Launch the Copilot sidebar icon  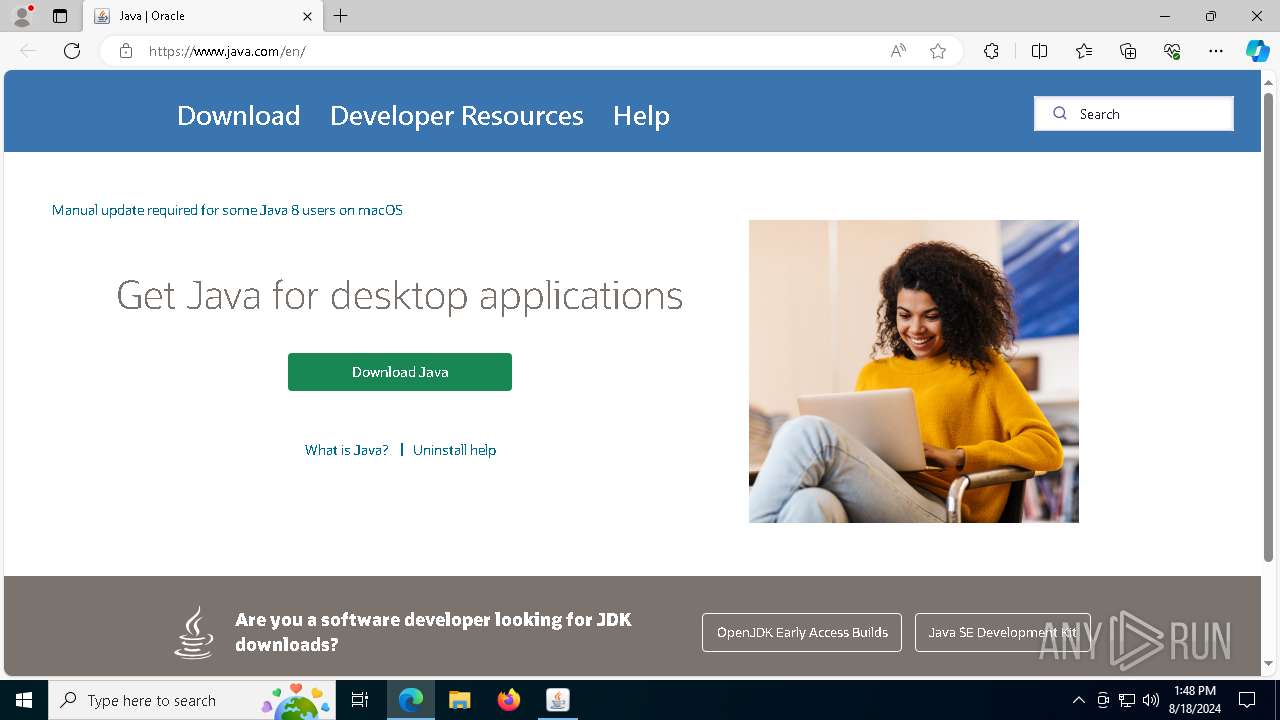pos(1257,51)
